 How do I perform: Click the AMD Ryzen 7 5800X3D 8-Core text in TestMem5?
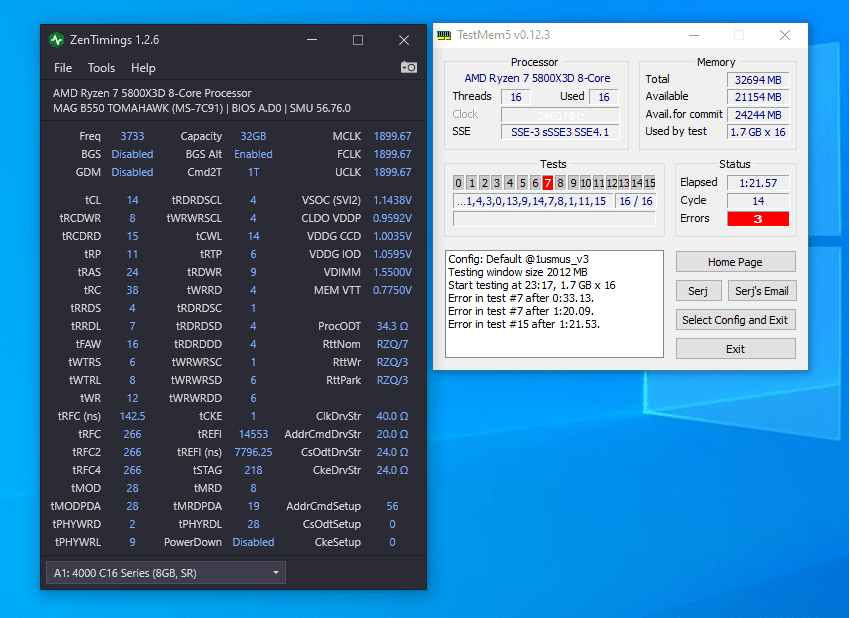click(537, 78)
